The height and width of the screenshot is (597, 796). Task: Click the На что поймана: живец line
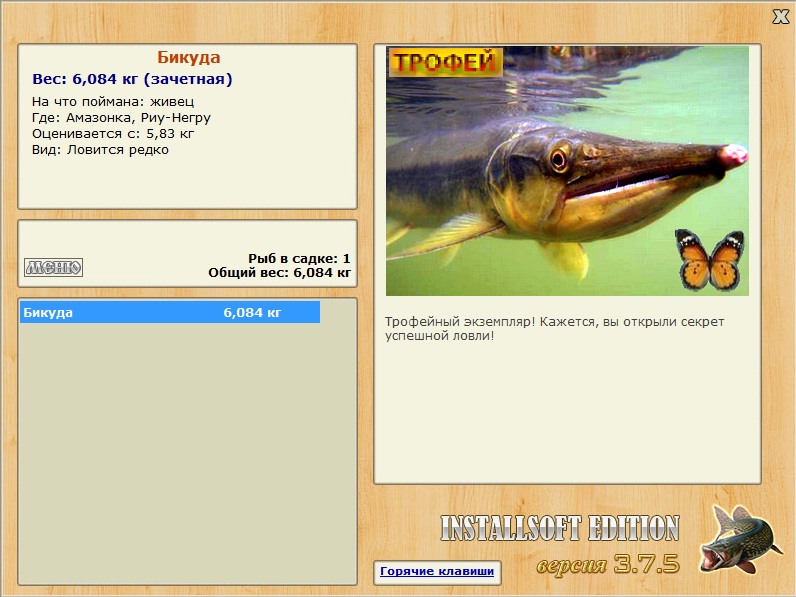point(113,102)
